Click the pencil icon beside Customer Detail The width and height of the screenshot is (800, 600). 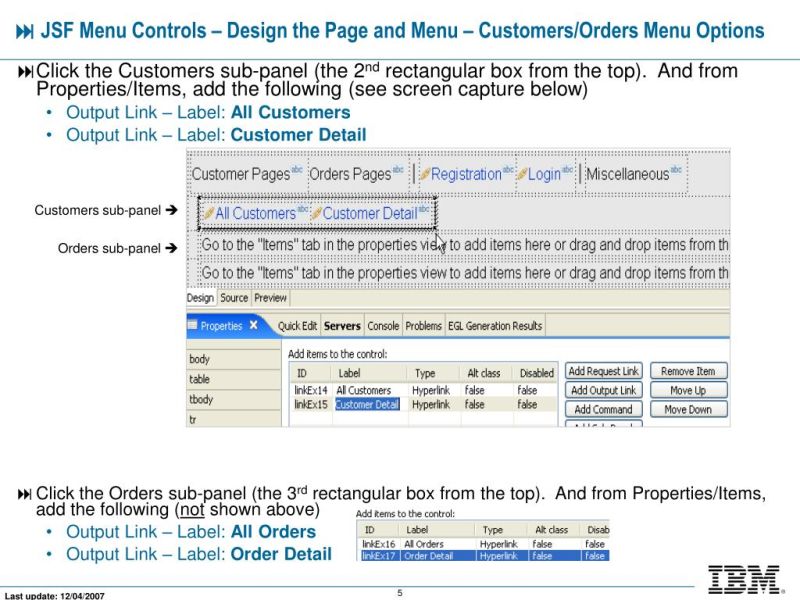pyautogui.click(x=314, y=213)
